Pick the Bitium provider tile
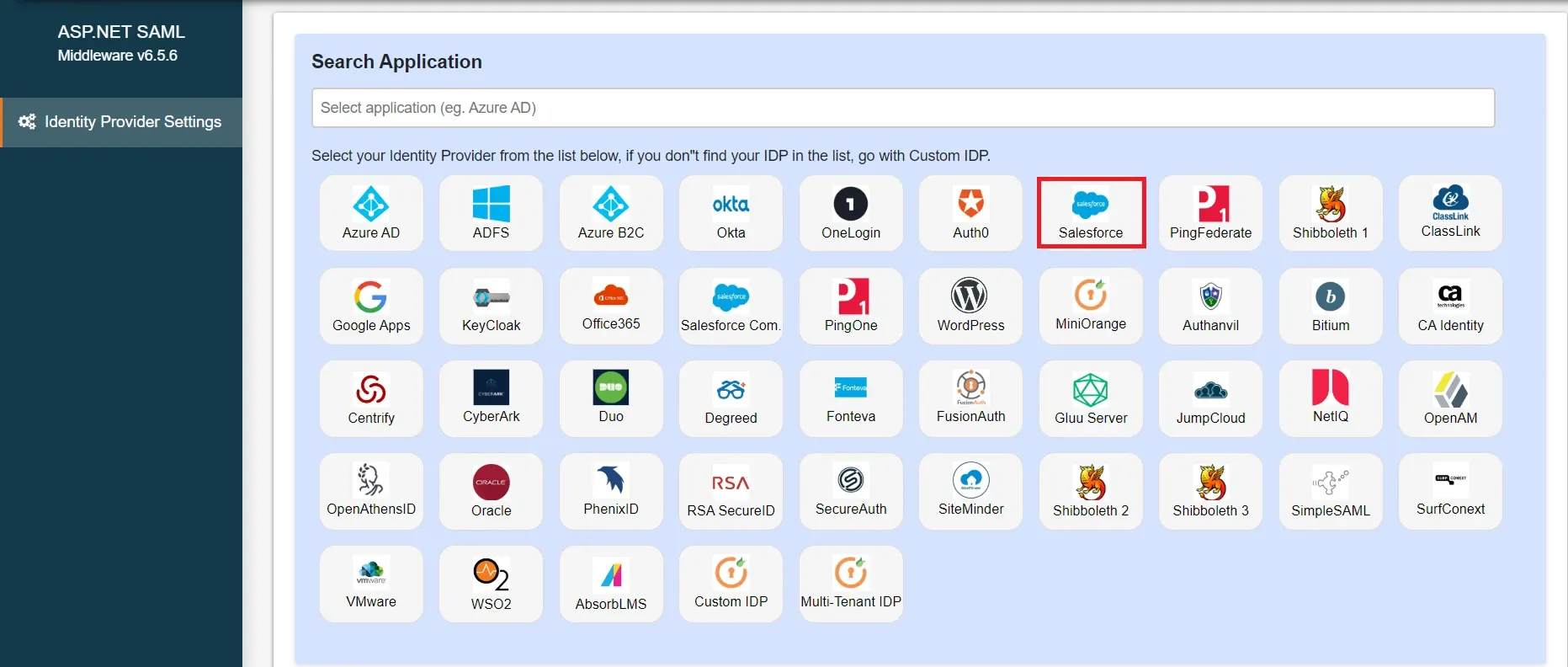Viewport: 1568px width, 667px height. pyautogui.click(x=1331, y=306)
